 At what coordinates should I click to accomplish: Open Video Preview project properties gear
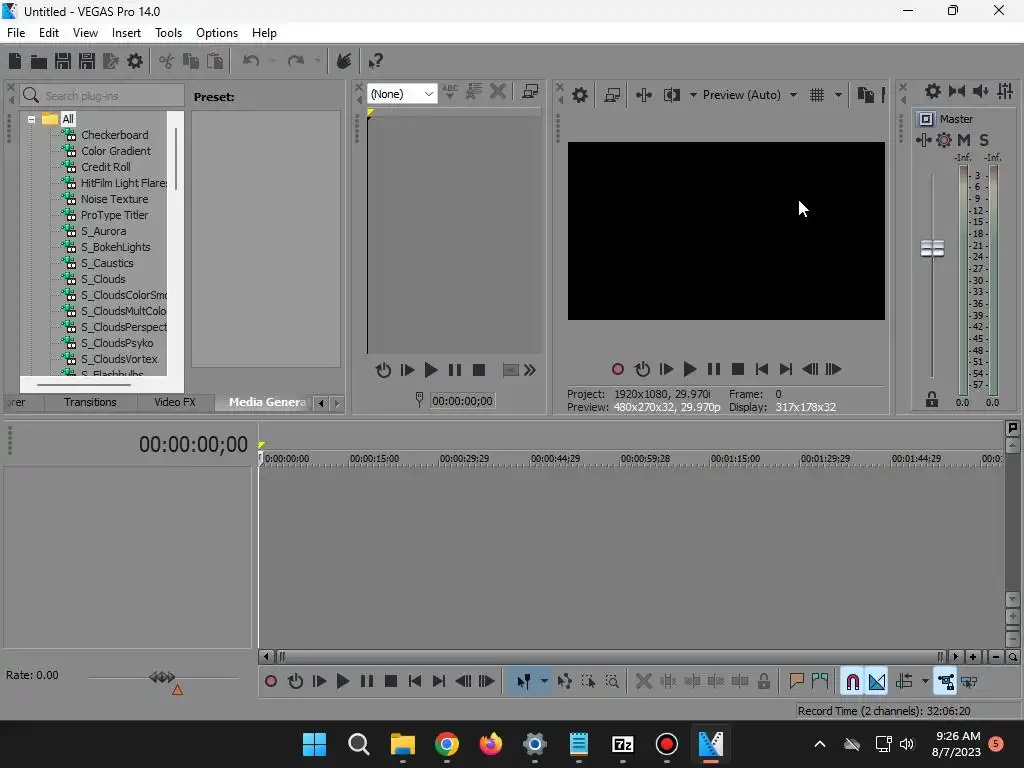pyautogui.click(x=580, y=95)
